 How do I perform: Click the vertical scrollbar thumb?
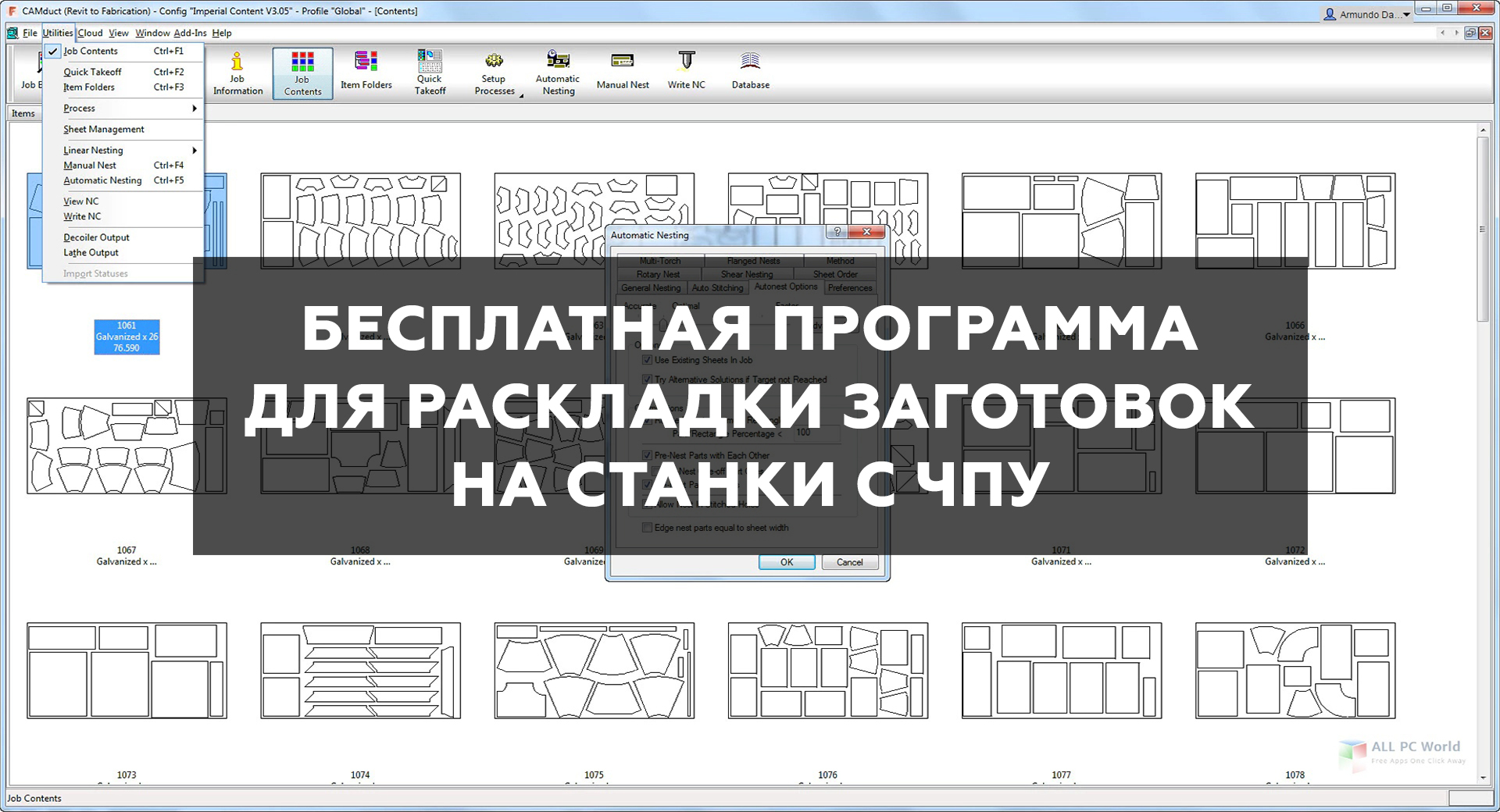click(x=1482, y=229)
